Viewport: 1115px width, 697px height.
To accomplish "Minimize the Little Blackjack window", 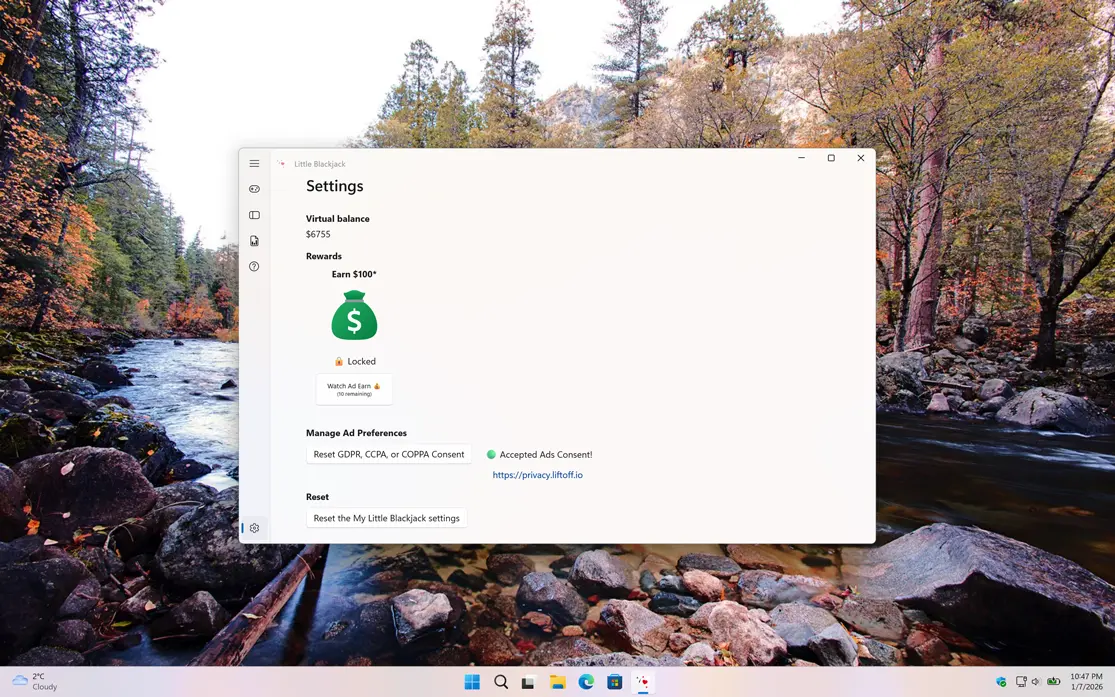I will click(801, 158).
